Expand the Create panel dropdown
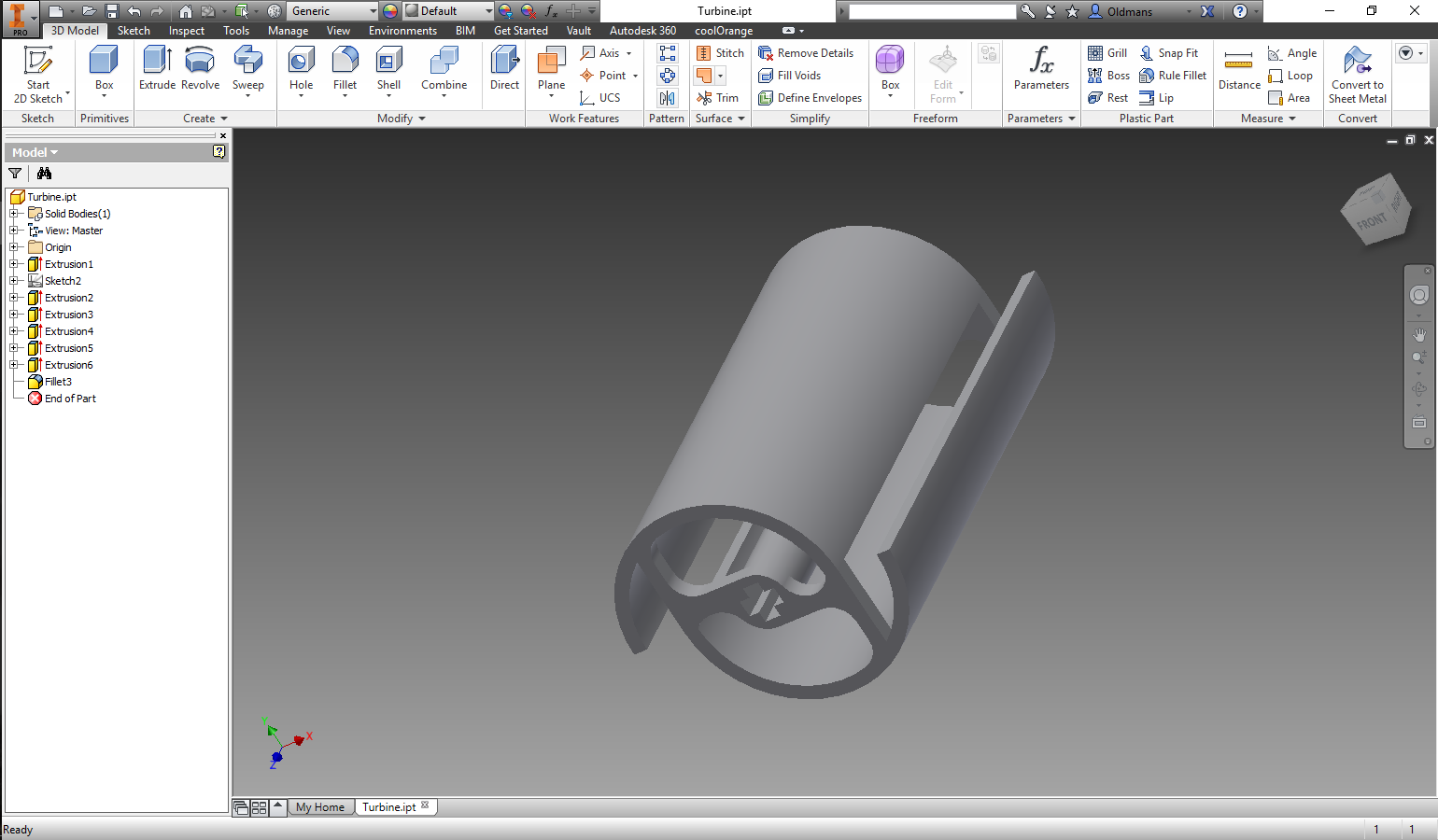Viewport: 1438px width, 840px height. pos(204,119)
